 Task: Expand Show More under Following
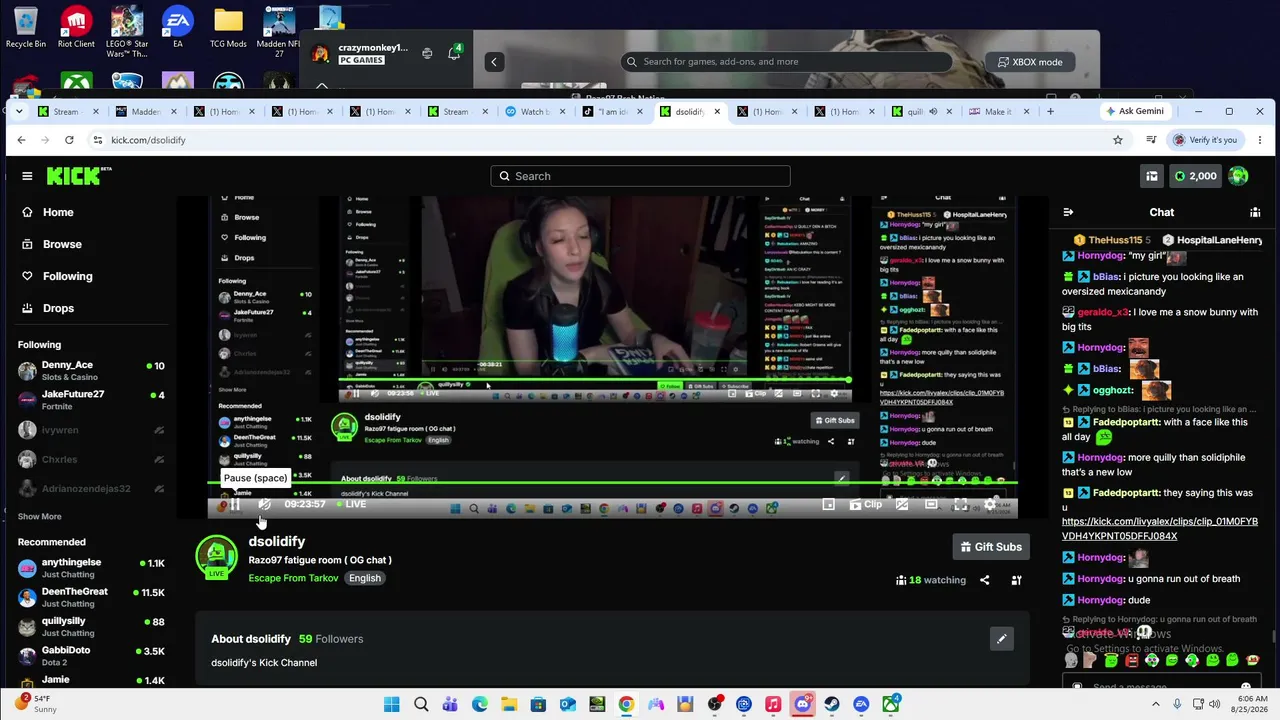[39, 517]
